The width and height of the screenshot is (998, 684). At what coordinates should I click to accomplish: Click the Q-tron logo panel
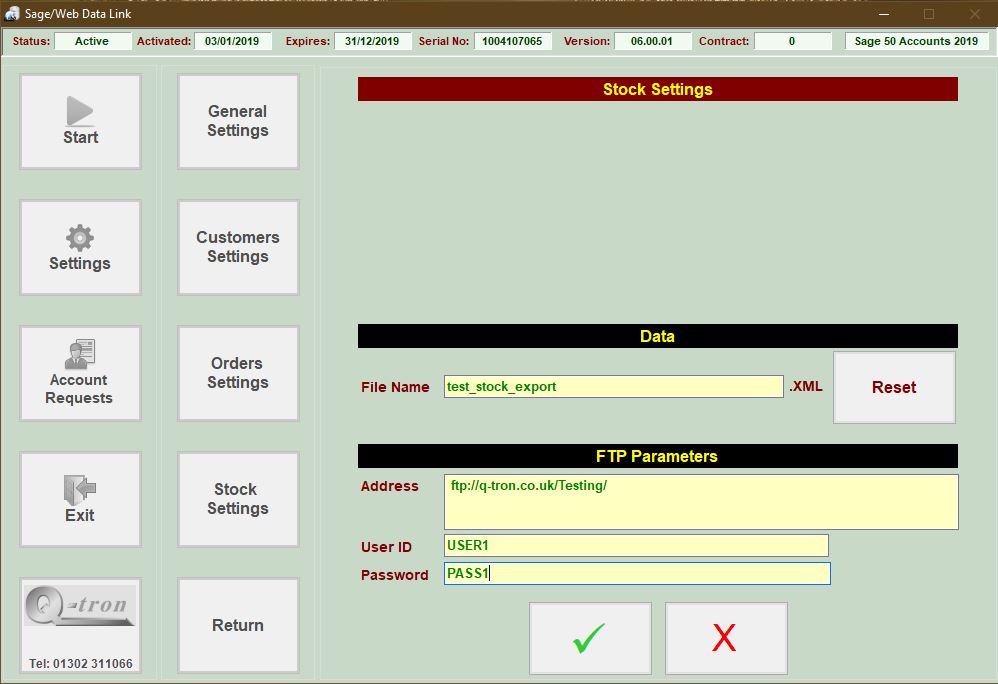pyautogui.click(x=80, y=625)
